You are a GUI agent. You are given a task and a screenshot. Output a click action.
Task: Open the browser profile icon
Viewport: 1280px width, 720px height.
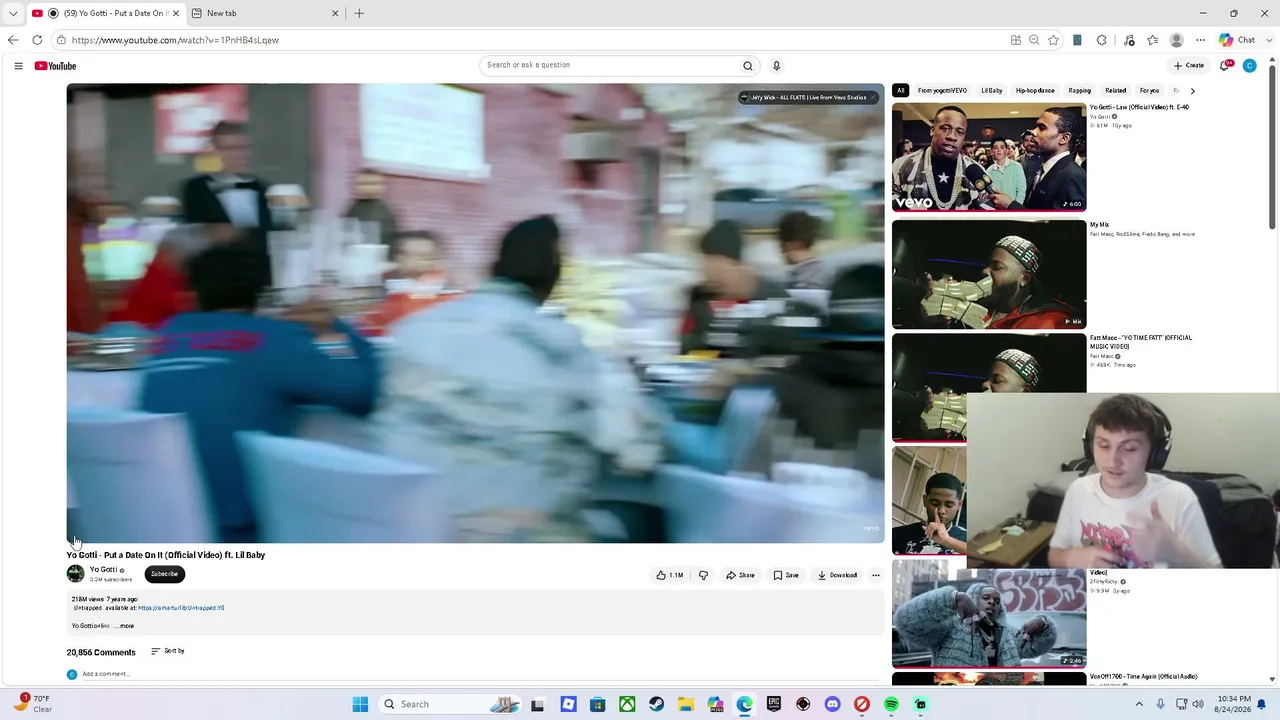[1177, 40]
